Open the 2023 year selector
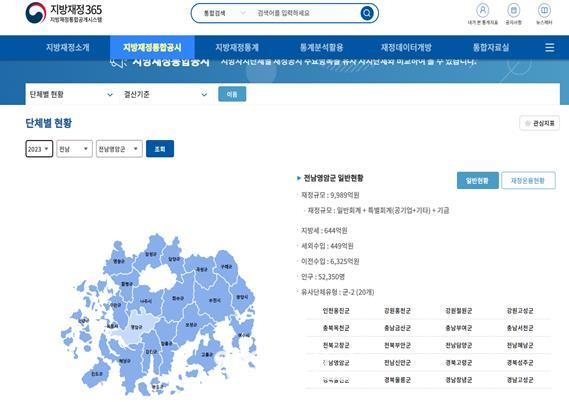 point(39,149)
